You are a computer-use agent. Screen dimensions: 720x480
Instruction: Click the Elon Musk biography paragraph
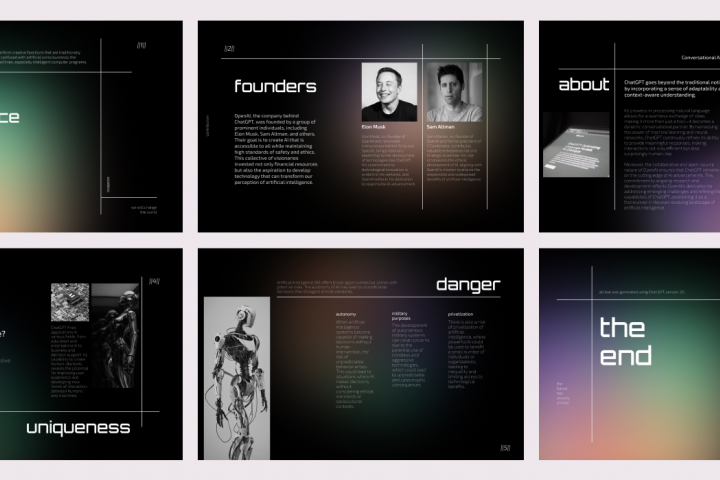(388, 160)
